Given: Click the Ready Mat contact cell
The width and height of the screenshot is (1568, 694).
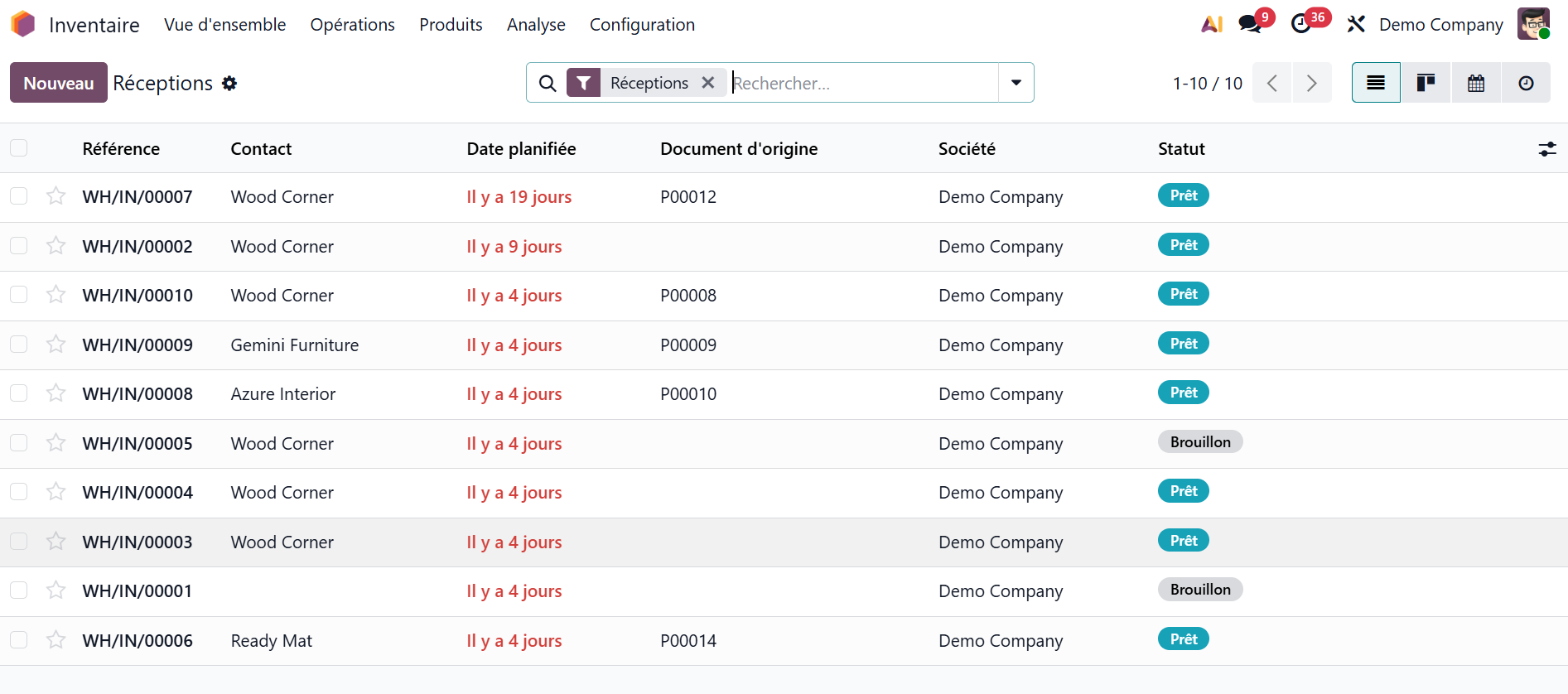Looking at the screenshot, I should pos(272,641).
